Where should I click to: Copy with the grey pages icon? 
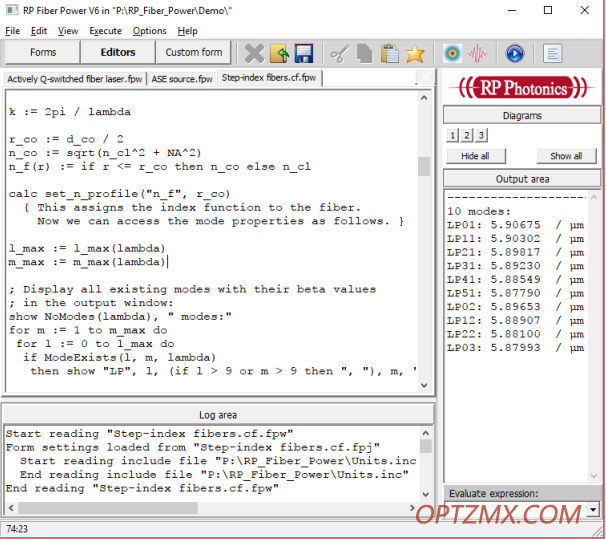364,53
